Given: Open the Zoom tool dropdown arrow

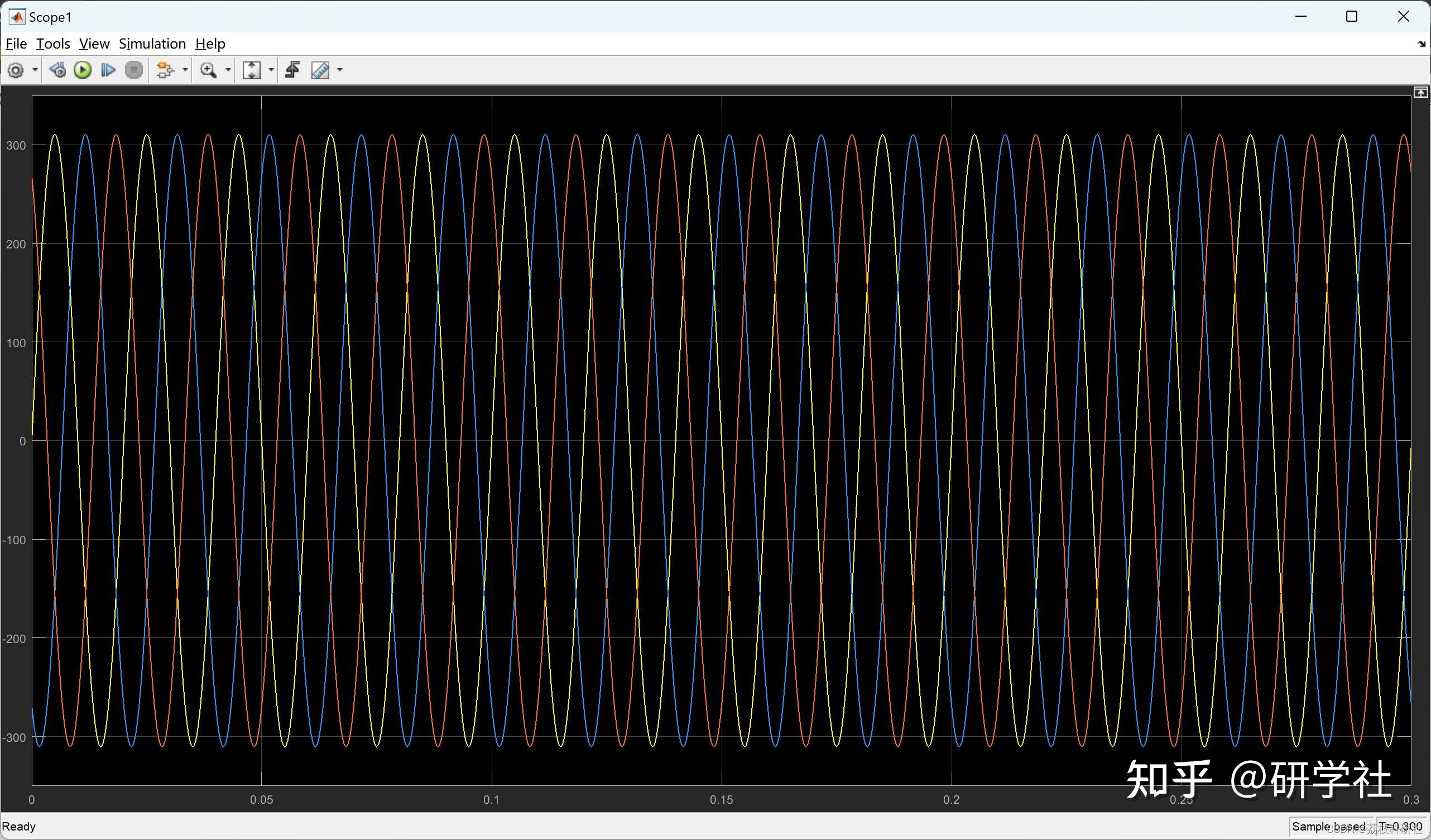Looking at the screenshot, I should tap(228, 70).
